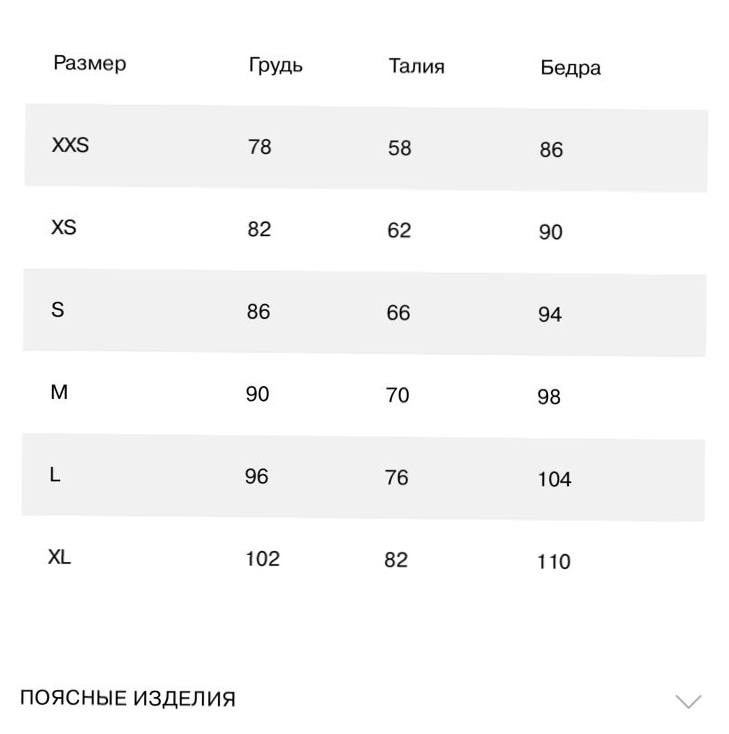Click chest value 90 for M
729x734 pixels.
[x=258, y=394]
